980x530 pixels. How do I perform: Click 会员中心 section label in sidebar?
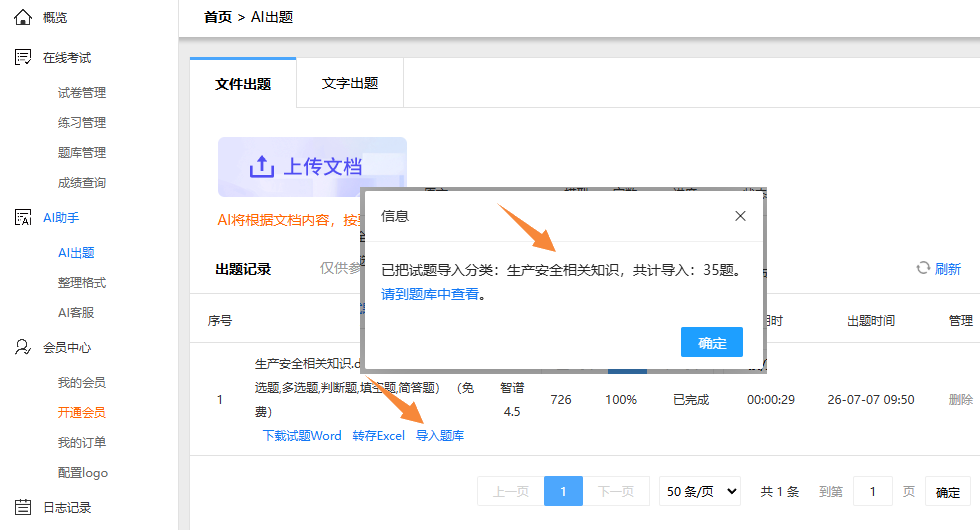pos(67,348)
